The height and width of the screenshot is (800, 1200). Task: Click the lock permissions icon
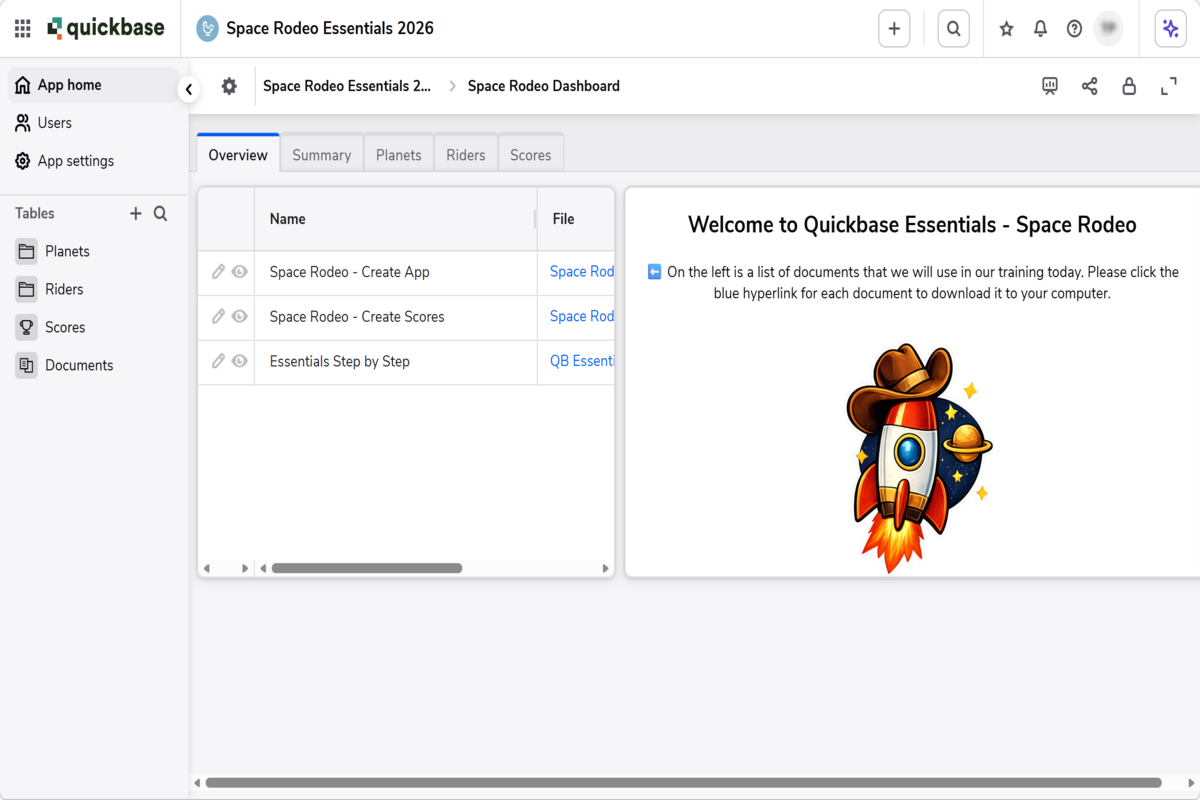1129,86
